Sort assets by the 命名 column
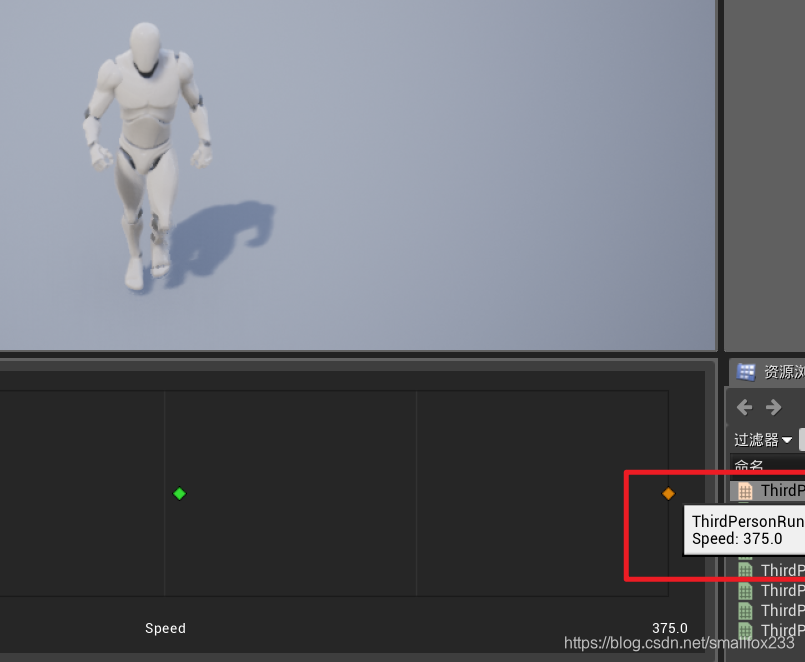Image resolution: width=805 pixels, height=662 pixels. [x=768, y=465]
